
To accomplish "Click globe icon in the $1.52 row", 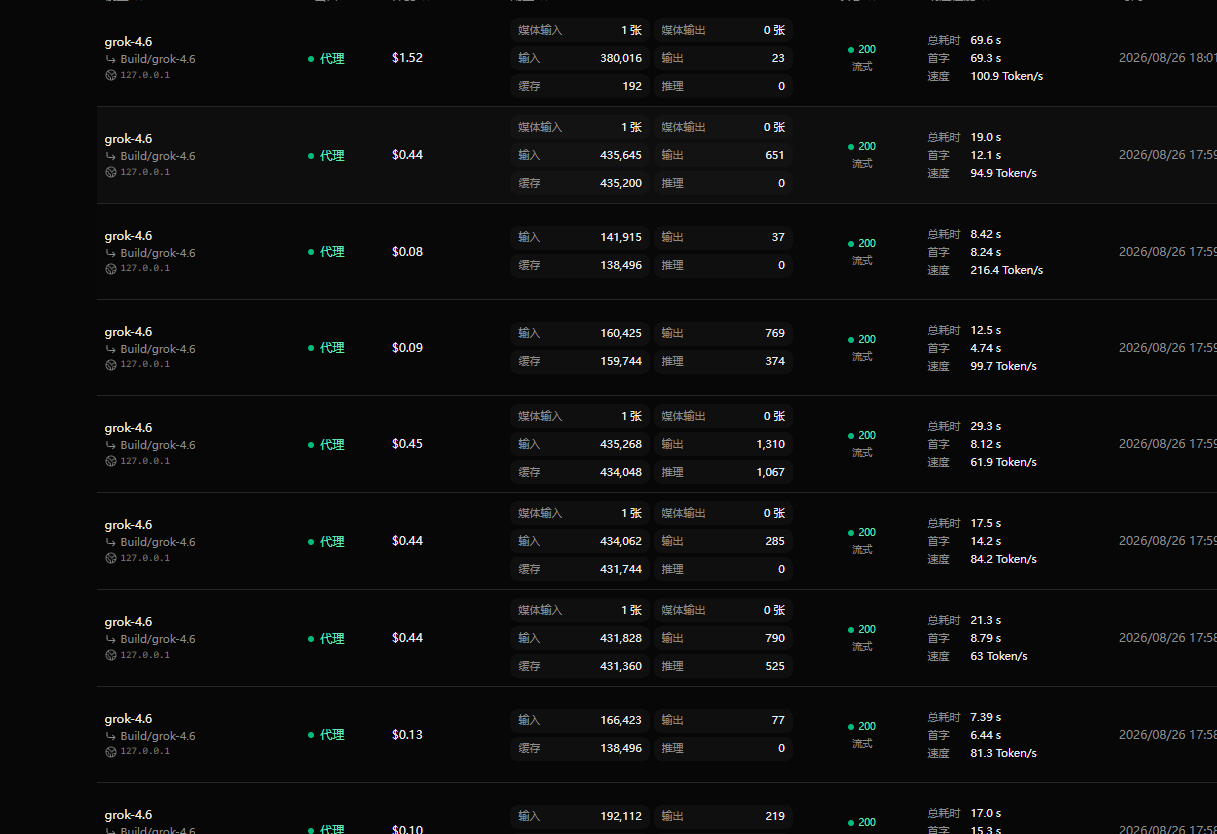I will (111, 75).
